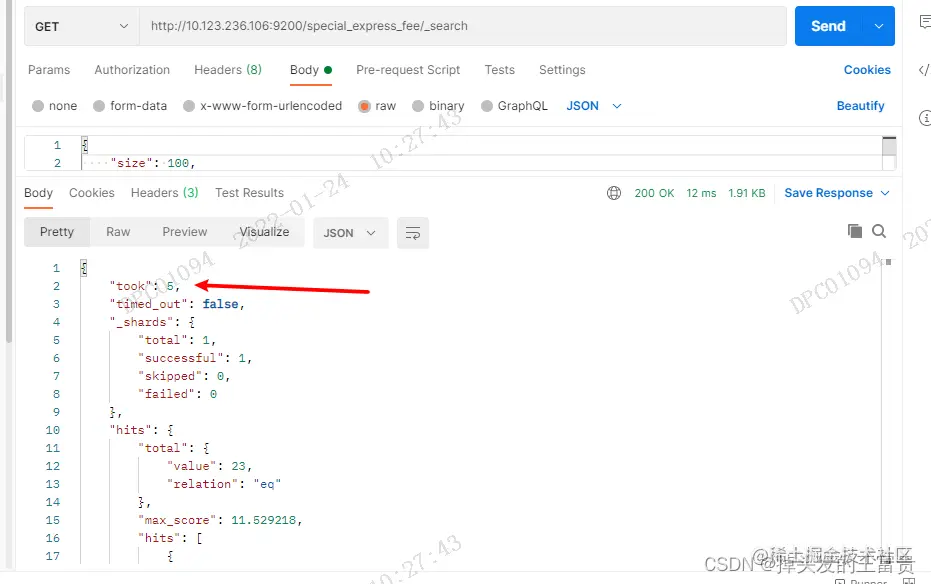This screenshot has height=584, width=931.
Task: Select the raw body type
Action: pos(377,106)
